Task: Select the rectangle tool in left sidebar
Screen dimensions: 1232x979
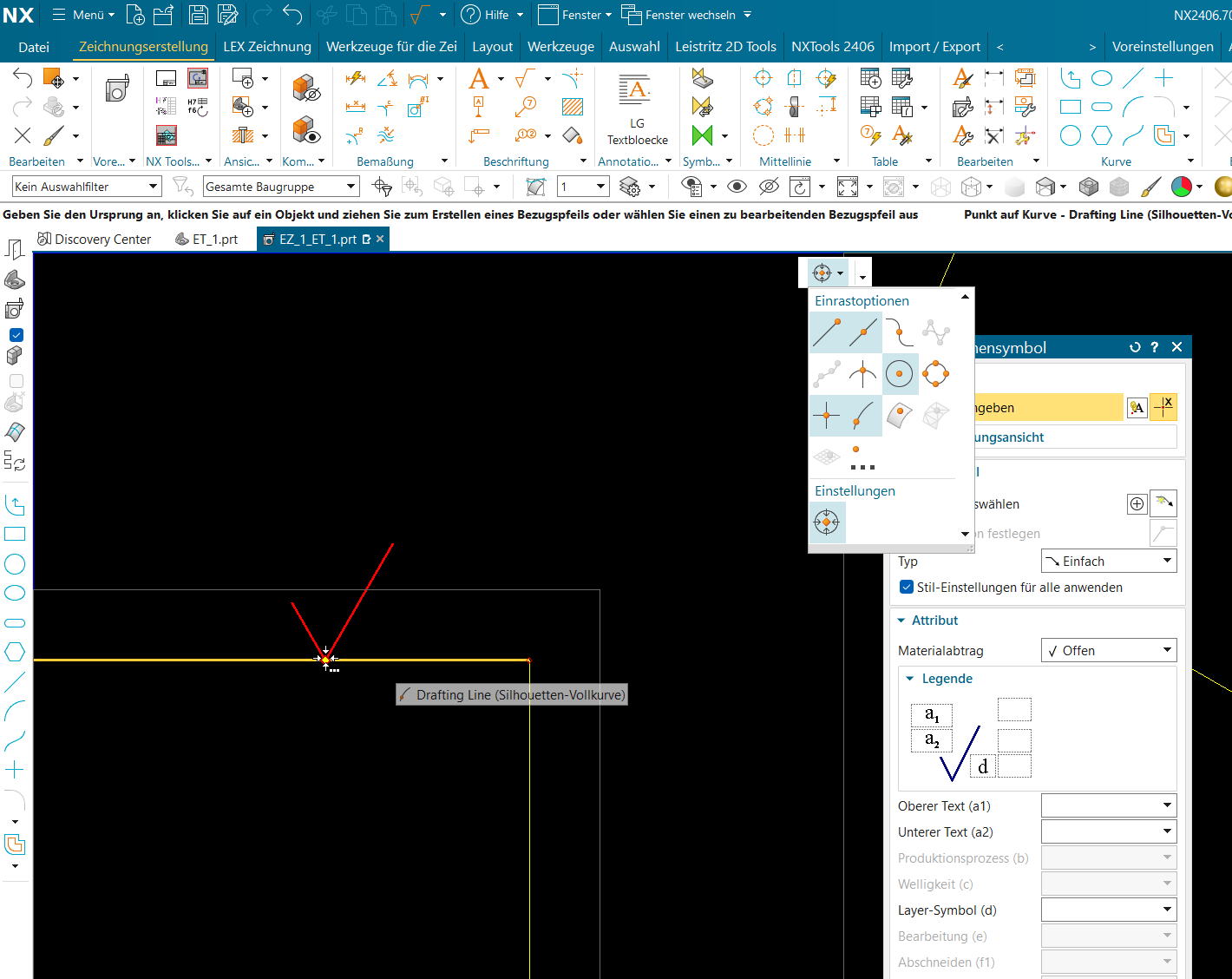Action: coord(16,534)
